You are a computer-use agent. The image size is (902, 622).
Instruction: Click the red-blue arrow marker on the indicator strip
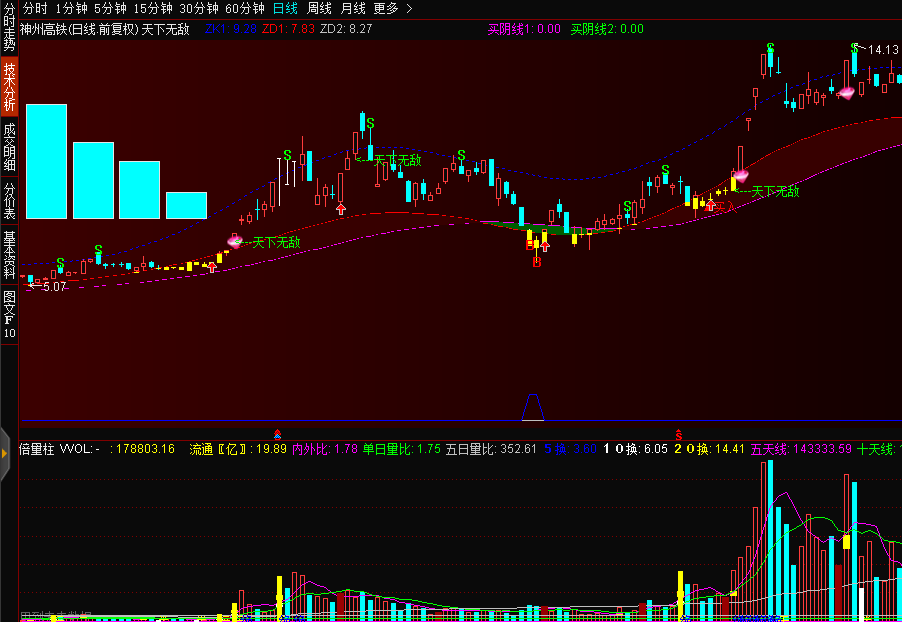click(x=277, y=434)
